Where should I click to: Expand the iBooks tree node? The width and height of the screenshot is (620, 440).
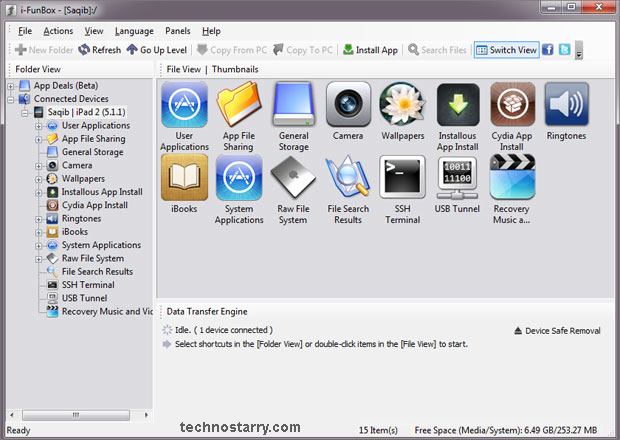tap(39, 232)
